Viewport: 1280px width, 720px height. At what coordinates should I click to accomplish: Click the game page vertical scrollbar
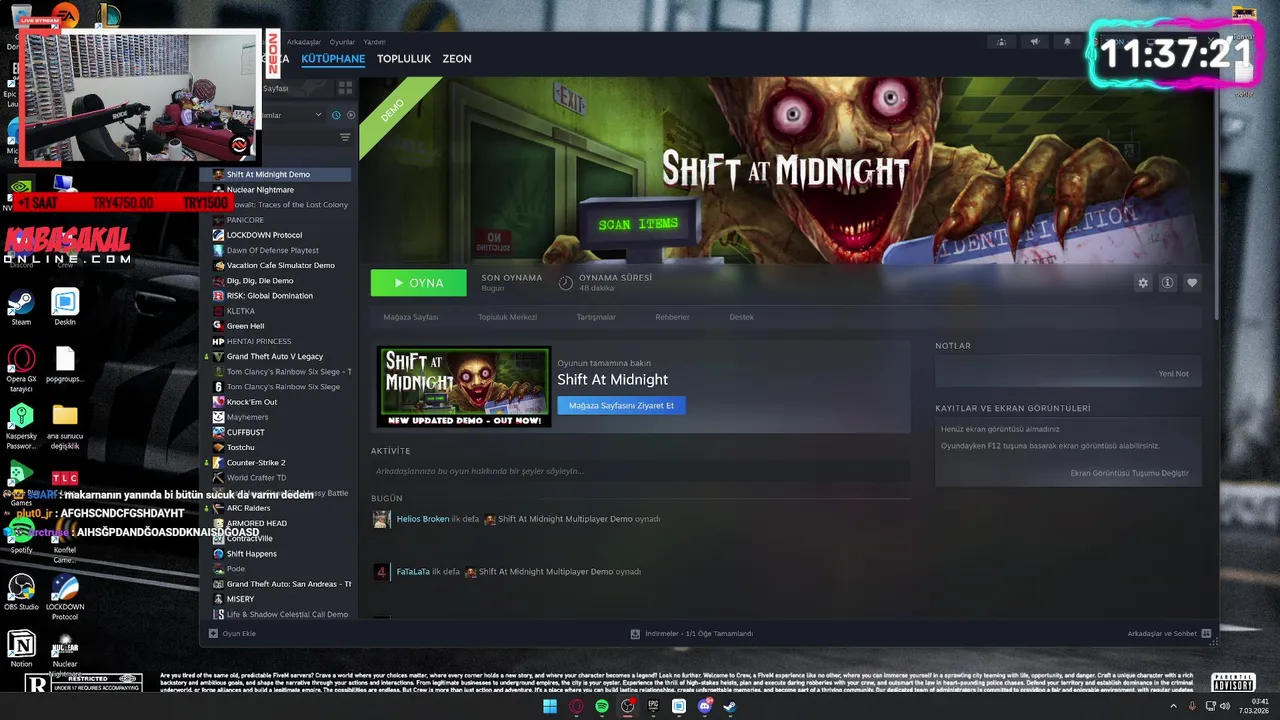tap(1215, 200)
